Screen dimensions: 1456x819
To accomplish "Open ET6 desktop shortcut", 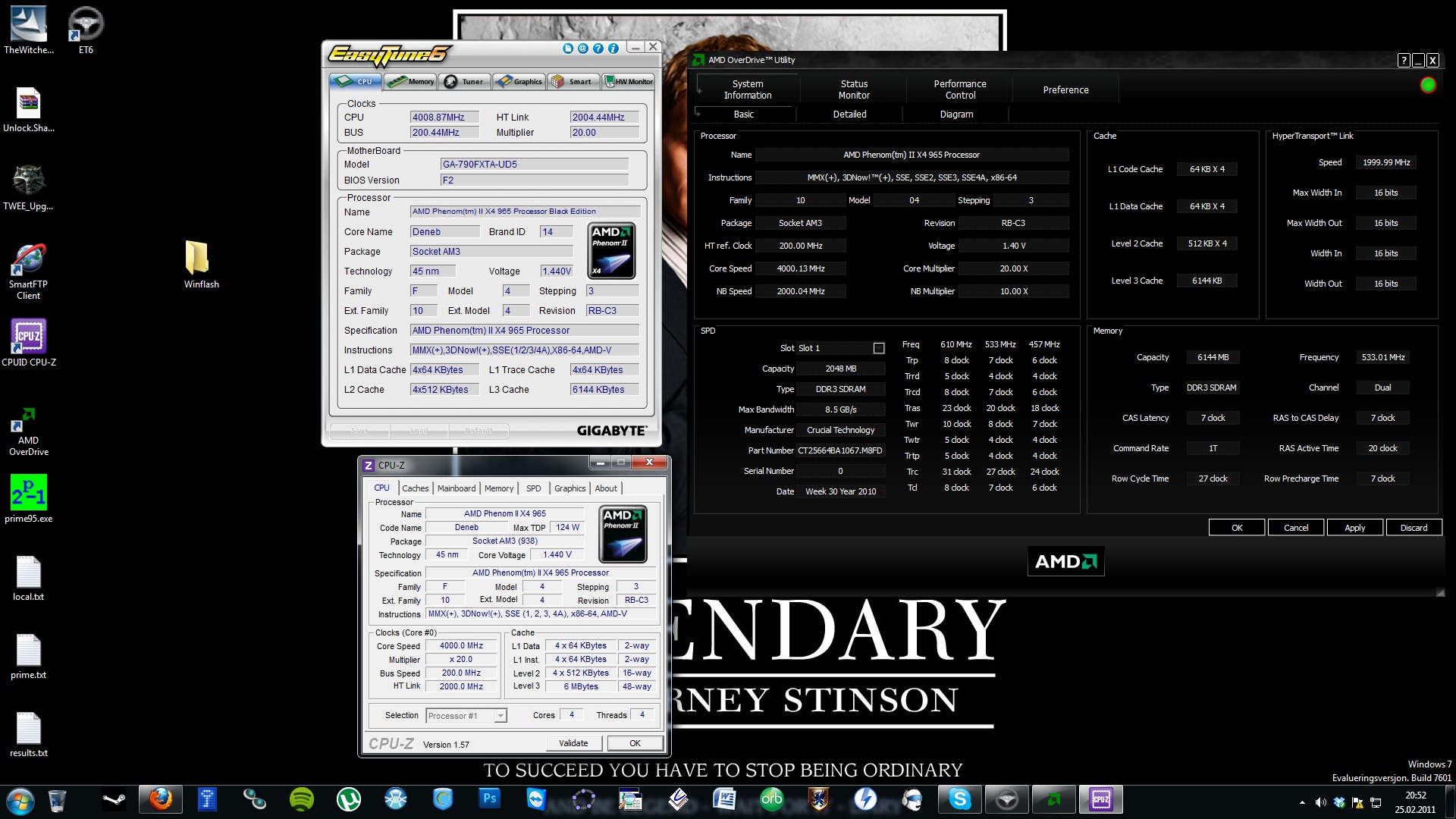I will [86, 30].
